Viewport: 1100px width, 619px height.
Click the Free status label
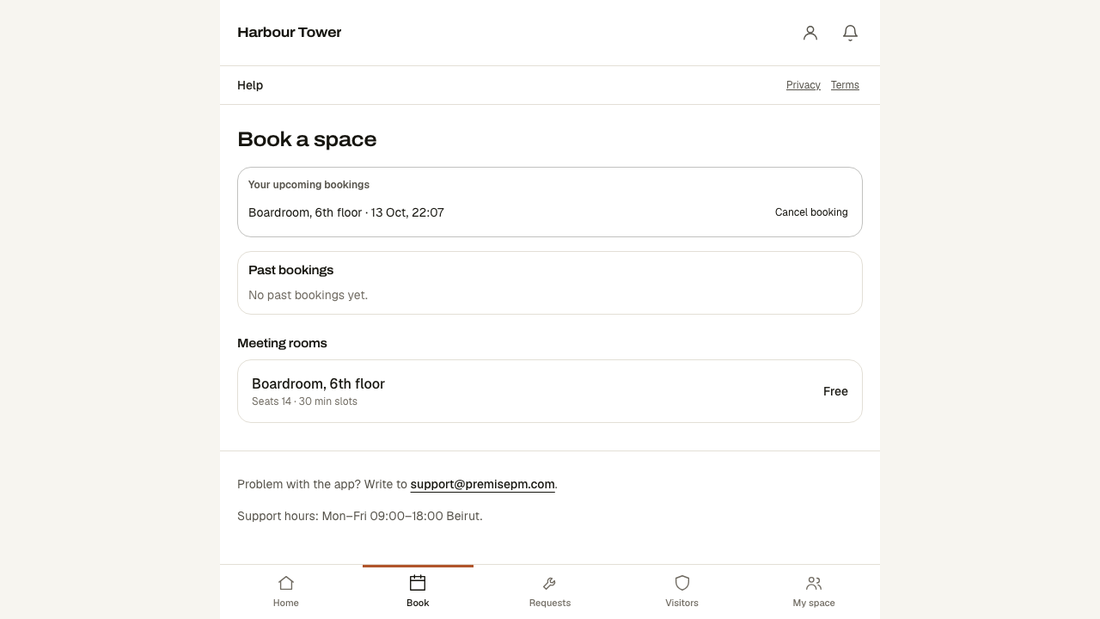(835, 391)
